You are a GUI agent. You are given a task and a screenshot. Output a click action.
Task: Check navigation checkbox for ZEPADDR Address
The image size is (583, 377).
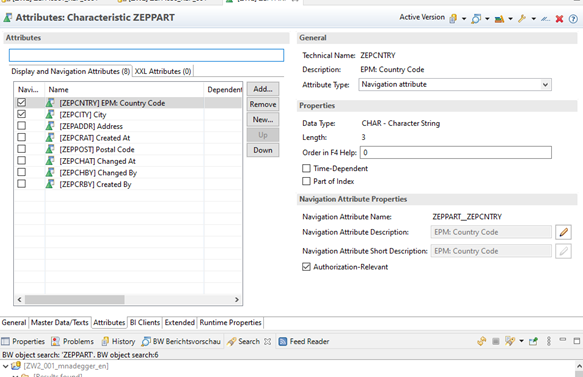click(x=22, y=126)
